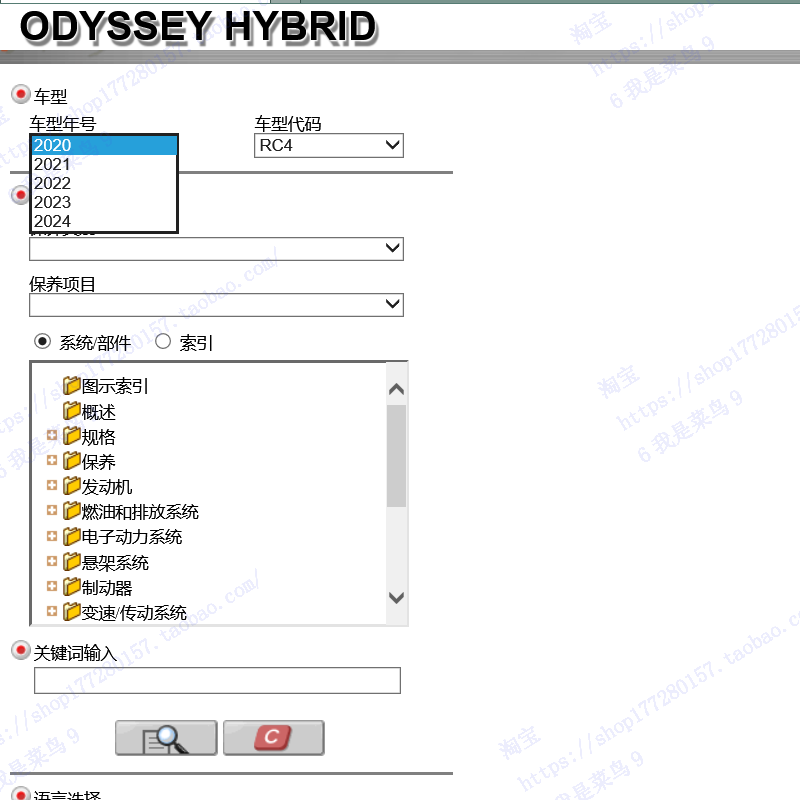Expand the 燃油和排放系统 tree node
800x800 pixels.
pyautogui.click(x=52, y=510)
